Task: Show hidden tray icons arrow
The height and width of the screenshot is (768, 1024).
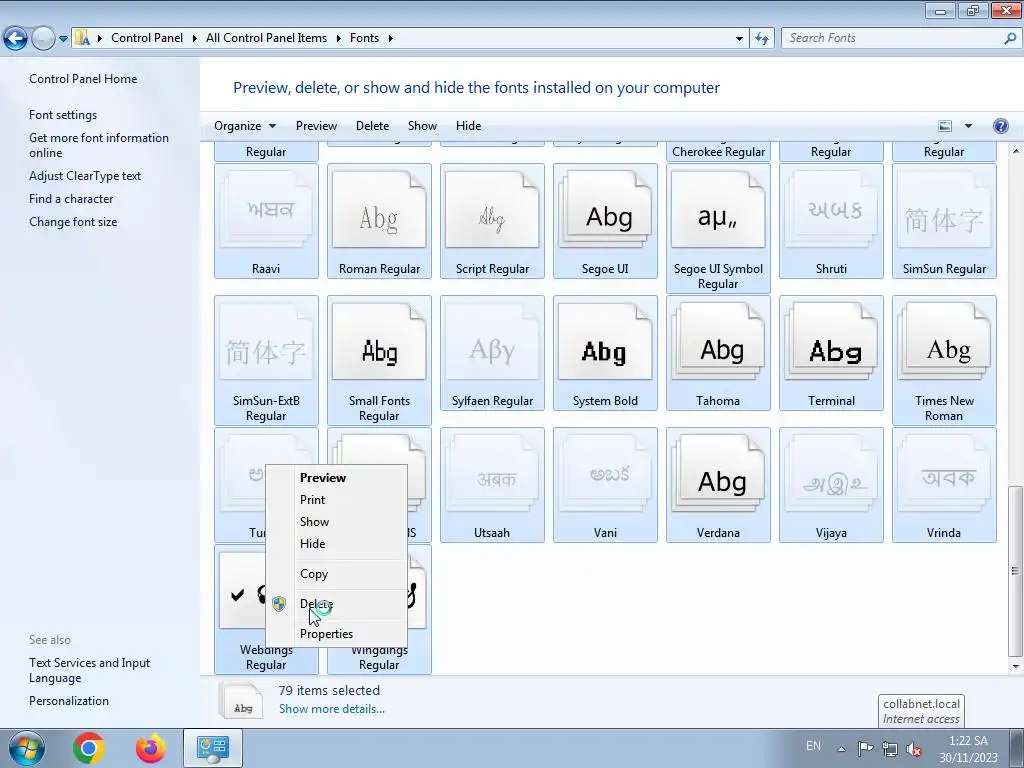Action: [x=841, y=749]
